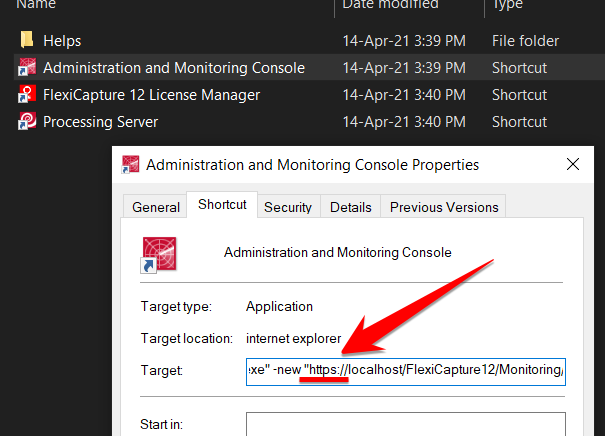This screenshot has width=605, height=436.
Task: Click the File folder type cell
Action: coord(525,41)
